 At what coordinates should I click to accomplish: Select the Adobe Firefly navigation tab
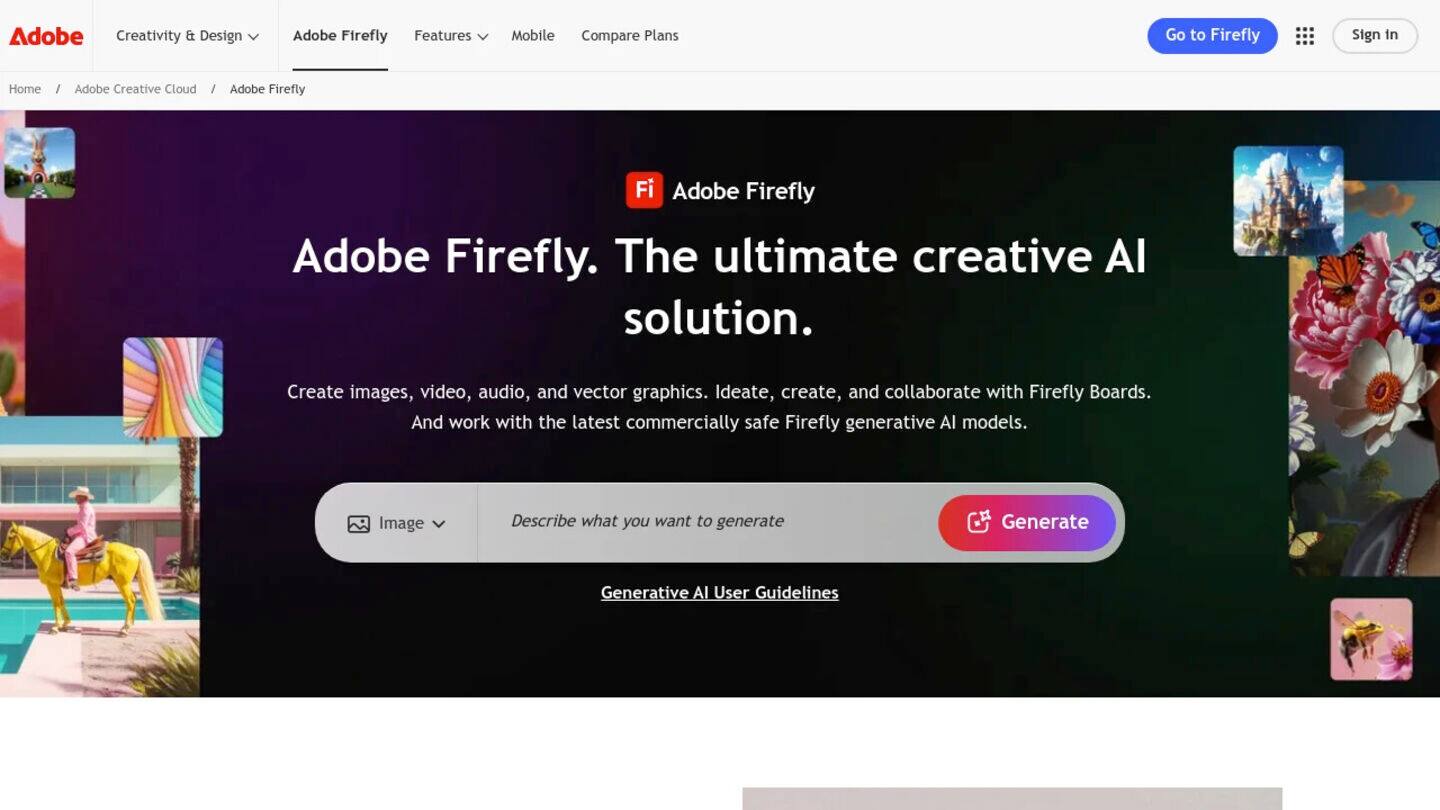coord(340,35)
